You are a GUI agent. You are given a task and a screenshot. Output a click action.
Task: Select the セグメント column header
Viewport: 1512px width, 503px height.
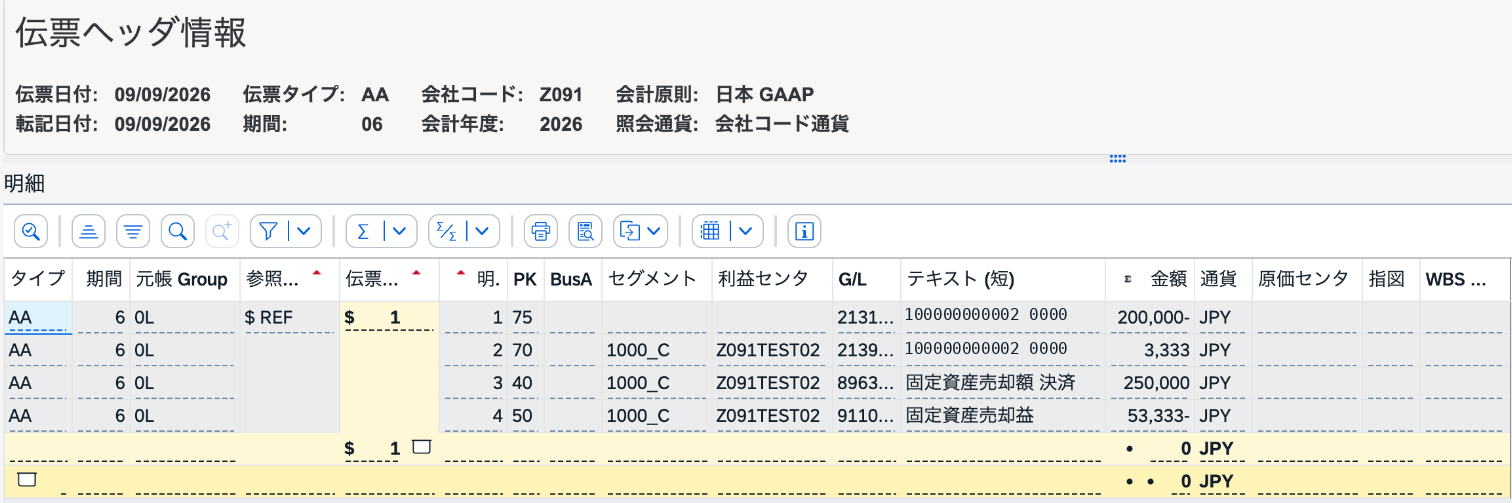[x=656, y=279]
